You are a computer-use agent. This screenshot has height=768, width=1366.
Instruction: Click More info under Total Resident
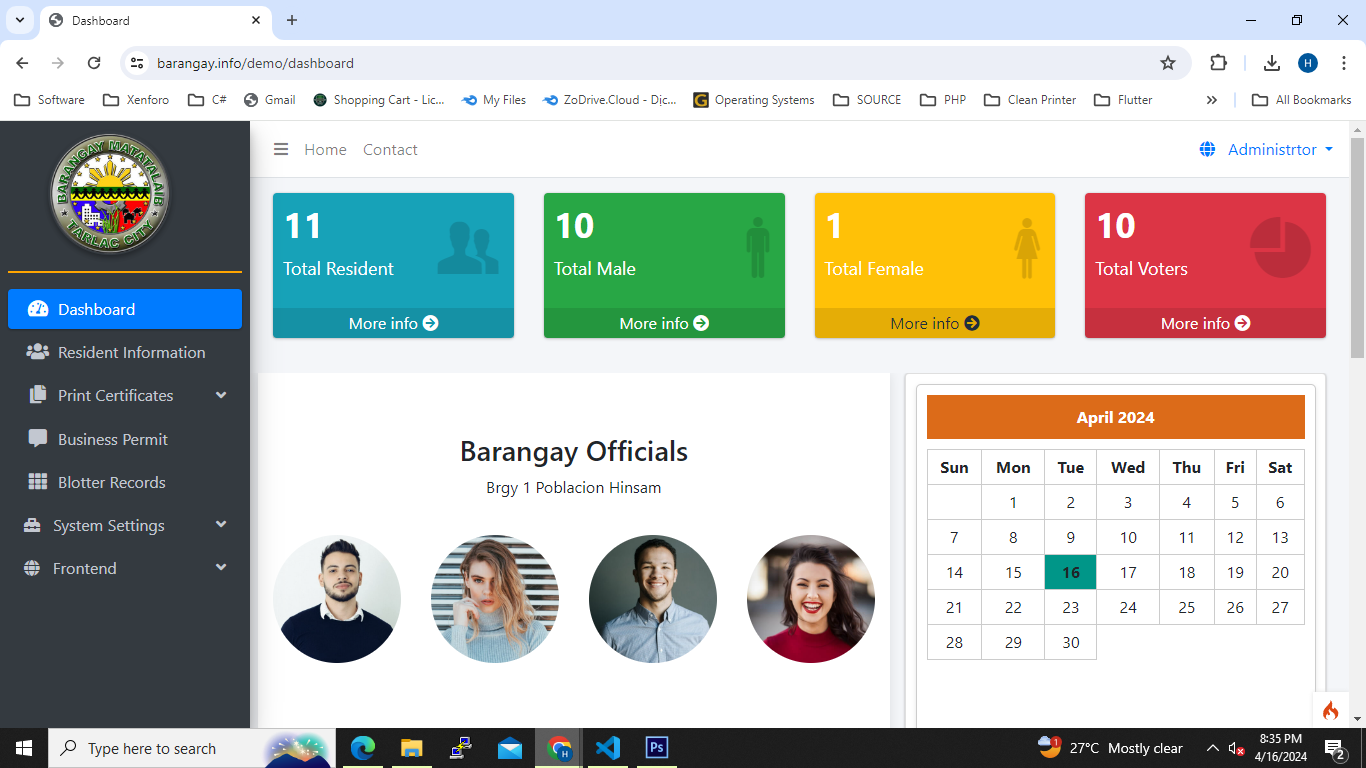pyautogui.click(x=393, y=323)
